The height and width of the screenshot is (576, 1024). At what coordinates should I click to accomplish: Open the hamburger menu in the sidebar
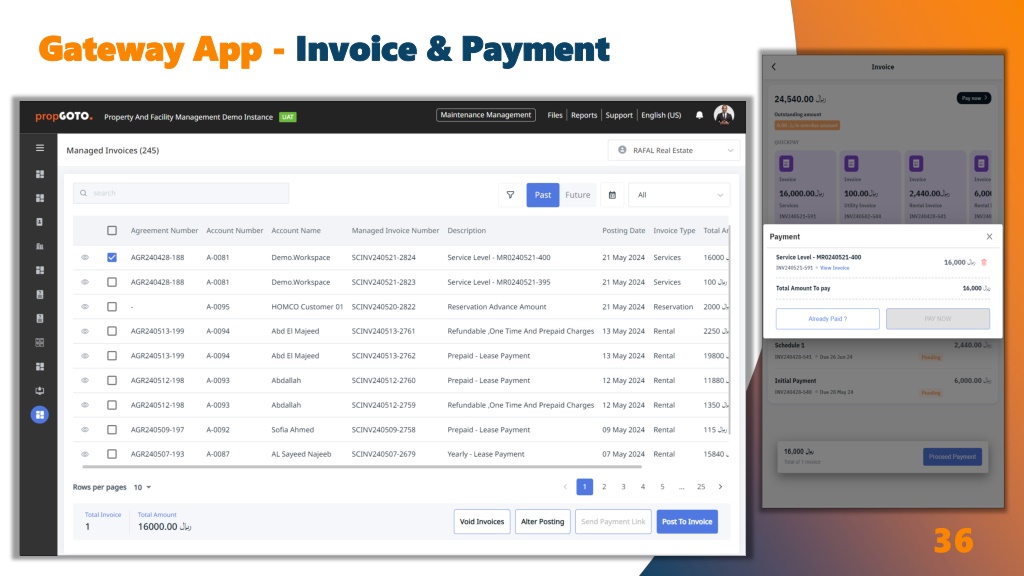tap(40, 148)
